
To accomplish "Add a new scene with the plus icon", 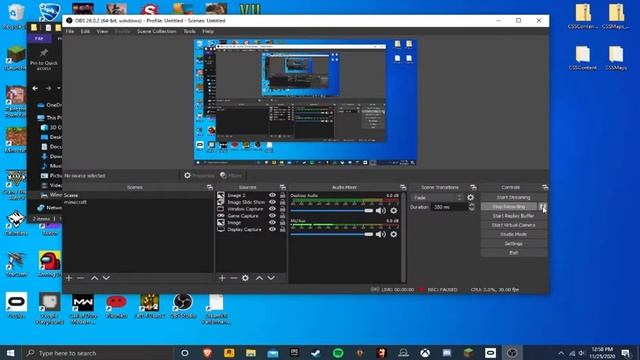I will point(69,278).
